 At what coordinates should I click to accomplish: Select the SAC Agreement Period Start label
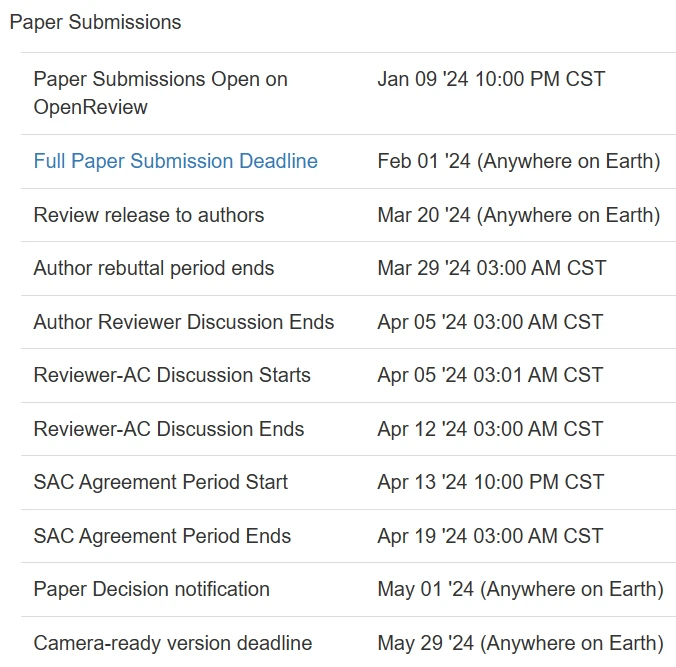160,482
